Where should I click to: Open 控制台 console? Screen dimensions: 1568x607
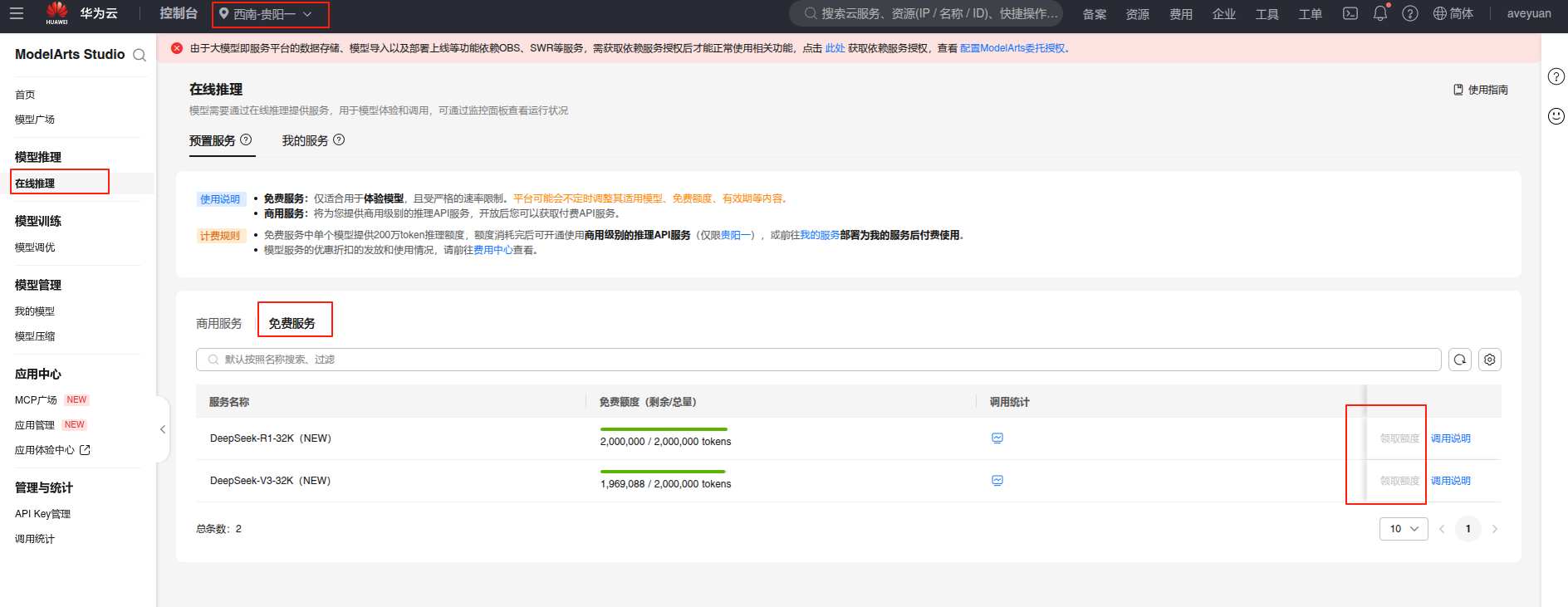pyautogui.click(x=179, y=13)
